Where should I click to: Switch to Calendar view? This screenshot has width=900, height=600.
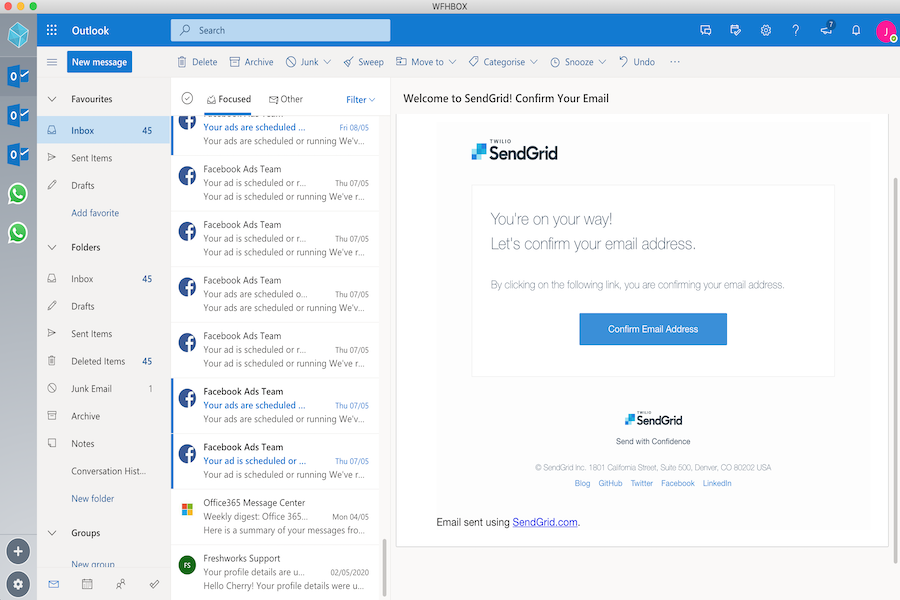86,584
